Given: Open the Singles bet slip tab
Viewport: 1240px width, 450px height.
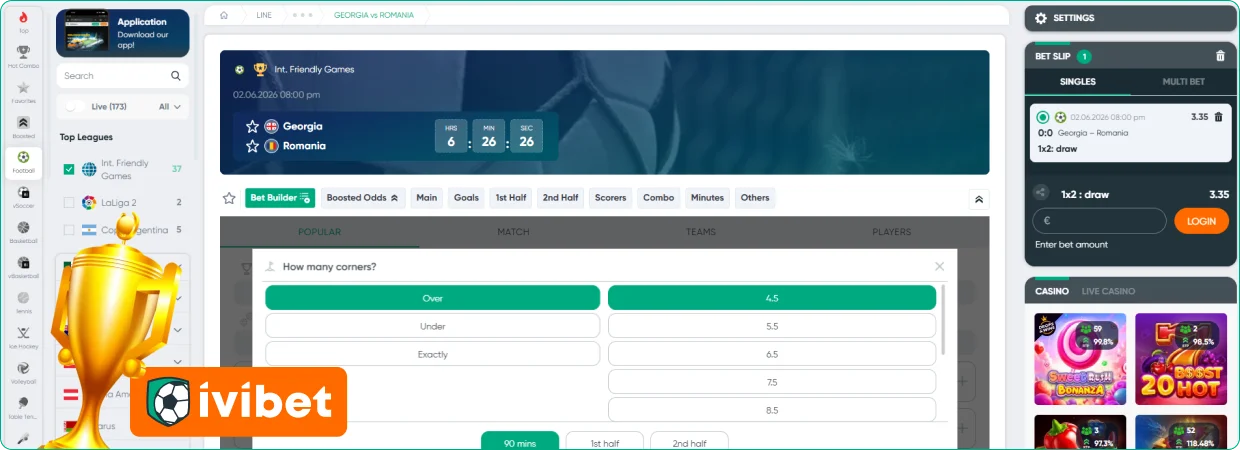Looking at the screenshot, I should [1077, 82].
